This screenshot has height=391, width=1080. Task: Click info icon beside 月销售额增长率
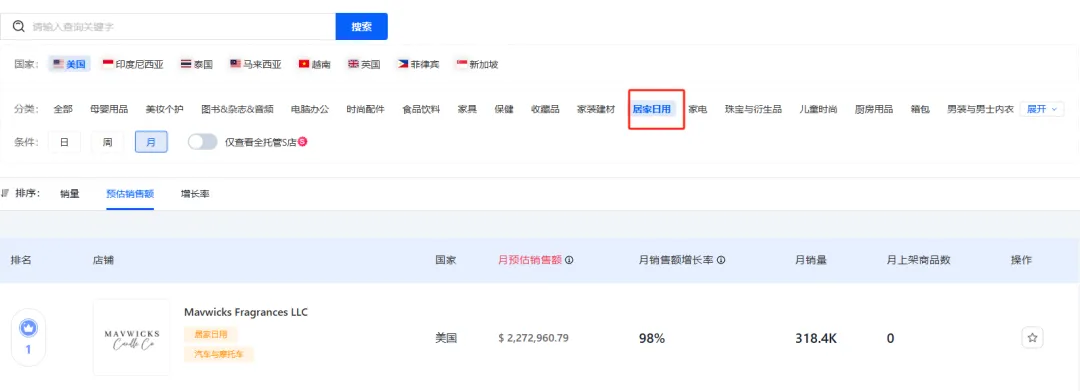pyautogui.click(x=721, y=261)
